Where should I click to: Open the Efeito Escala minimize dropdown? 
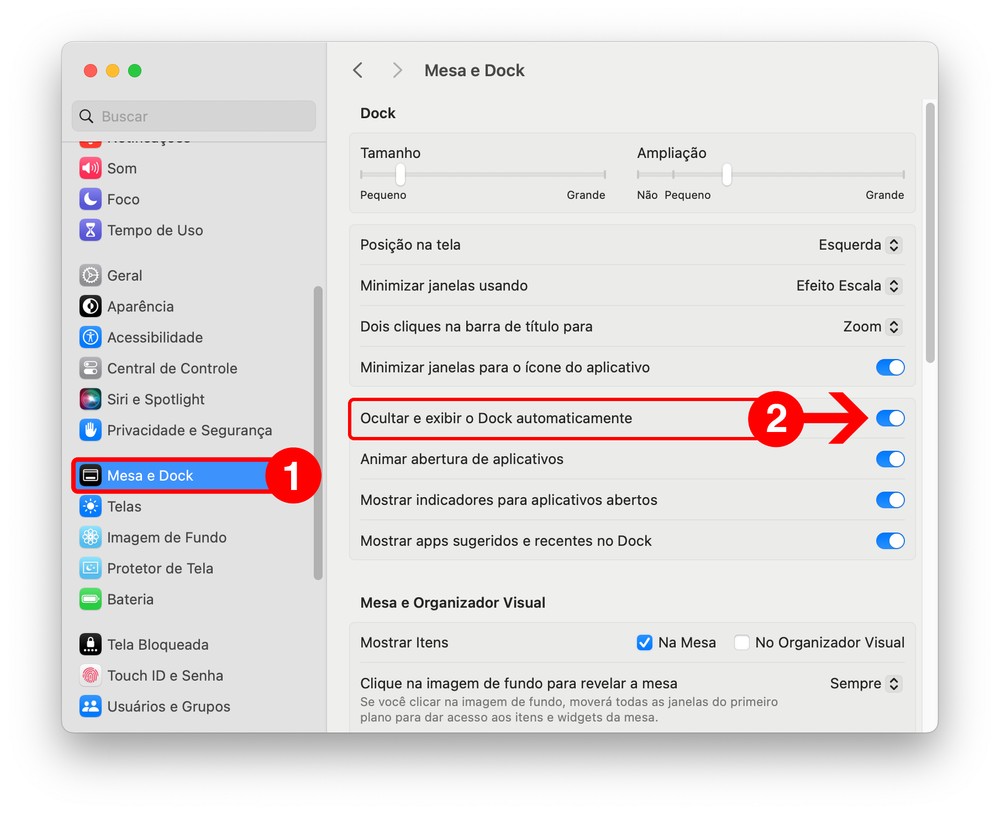click(849, 286)
